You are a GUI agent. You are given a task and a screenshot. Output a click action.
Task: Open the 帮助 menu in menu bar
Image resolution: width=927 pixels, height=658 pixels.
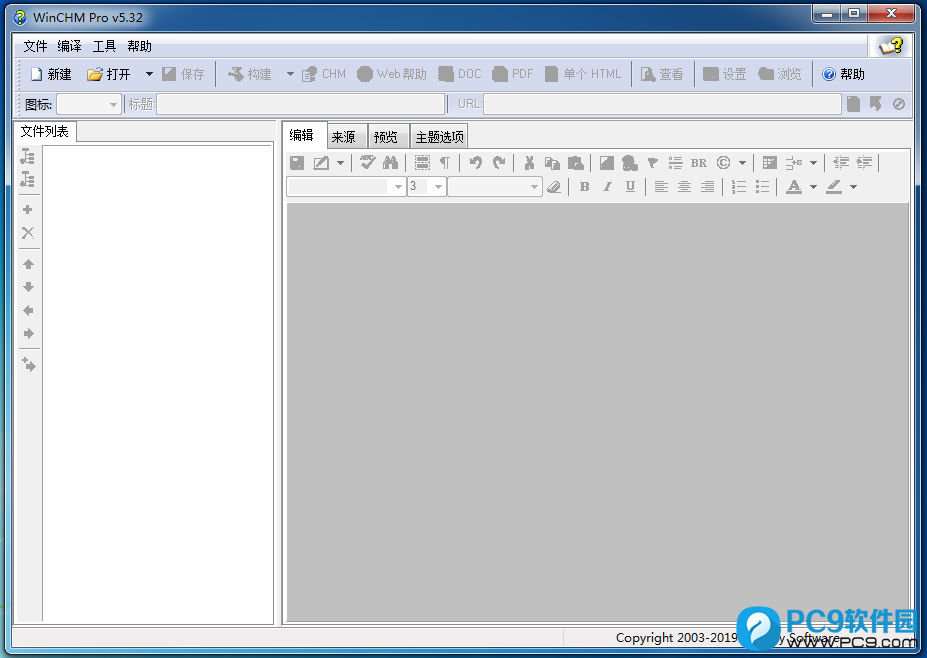(139, 46)
